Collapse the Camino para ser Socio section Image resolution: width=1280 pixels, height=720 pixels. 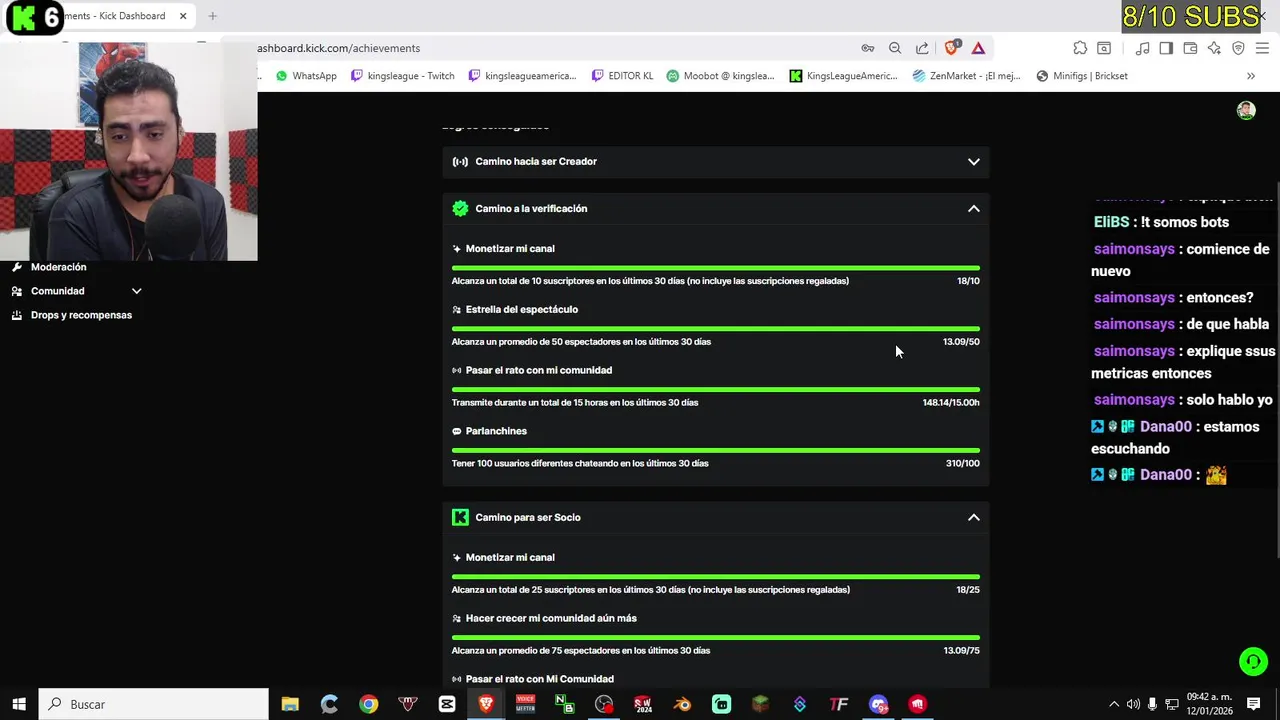(x=973, y=517)
